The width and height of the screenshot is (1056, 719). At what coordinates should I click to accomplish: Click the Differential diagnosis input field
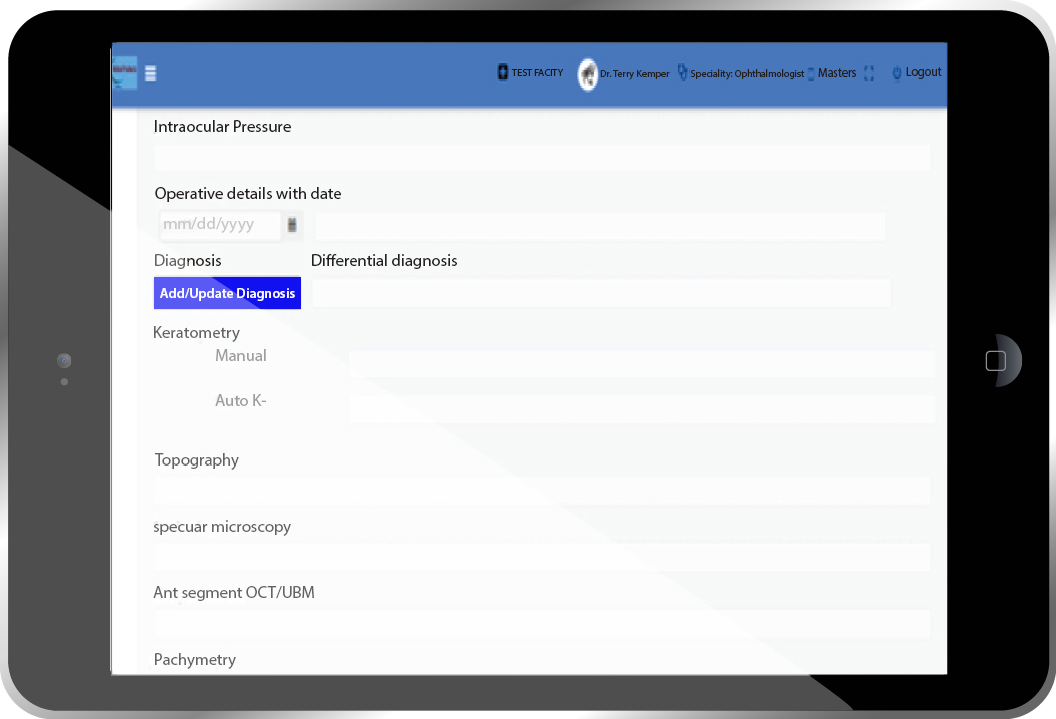tap(601, 293)
